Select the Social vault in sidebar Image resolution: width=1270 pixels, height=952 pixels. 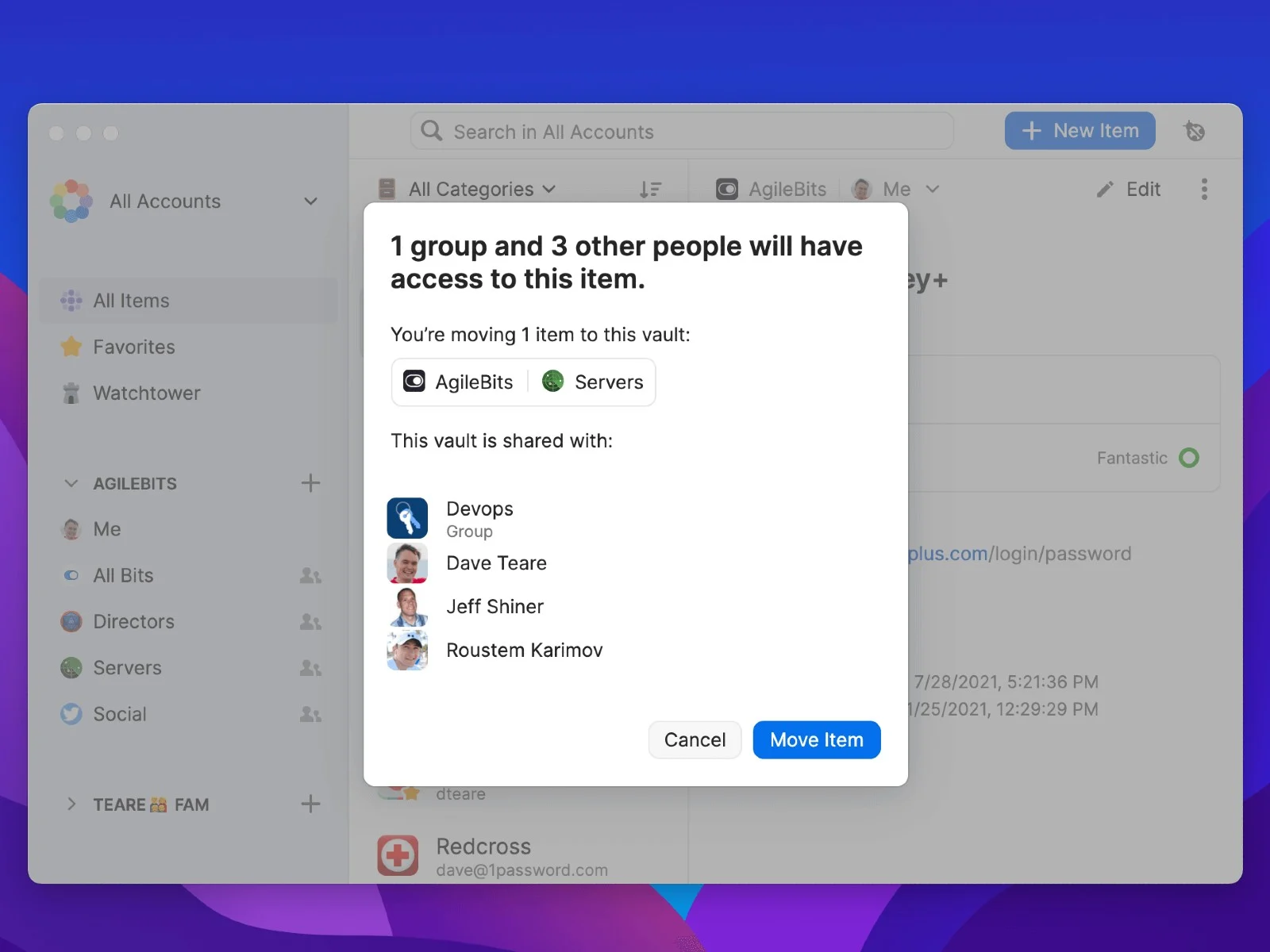[x=120, y=714]
